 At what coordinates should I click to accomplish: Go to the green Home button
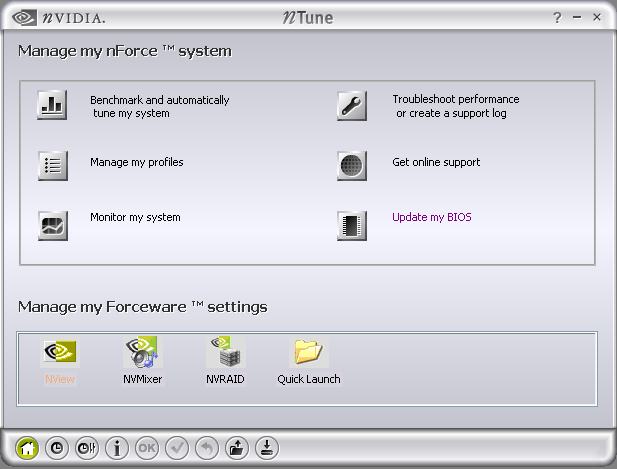27,448
